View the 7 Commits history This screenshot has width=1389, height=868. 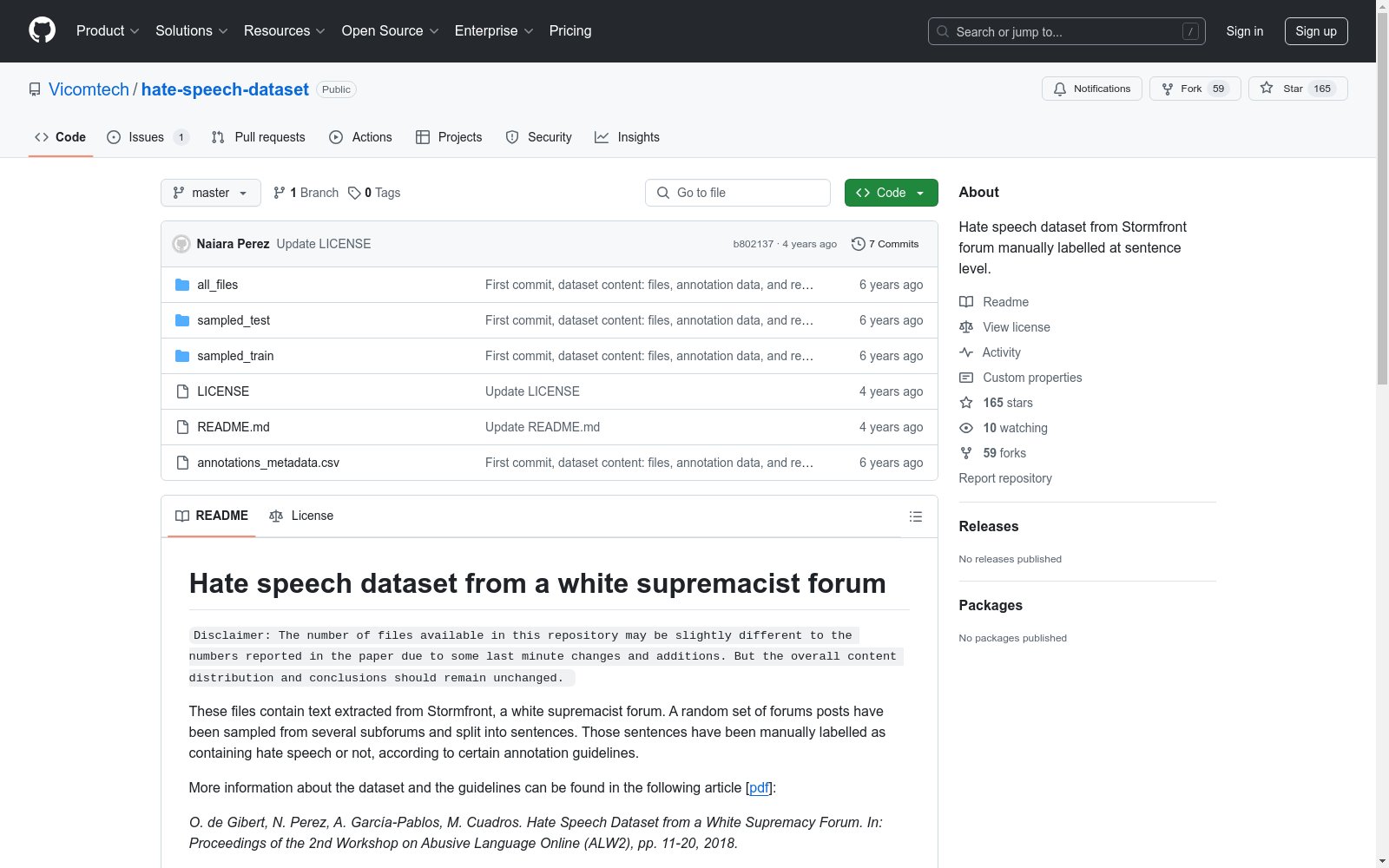pyautogui.click(x=885, y=244)
